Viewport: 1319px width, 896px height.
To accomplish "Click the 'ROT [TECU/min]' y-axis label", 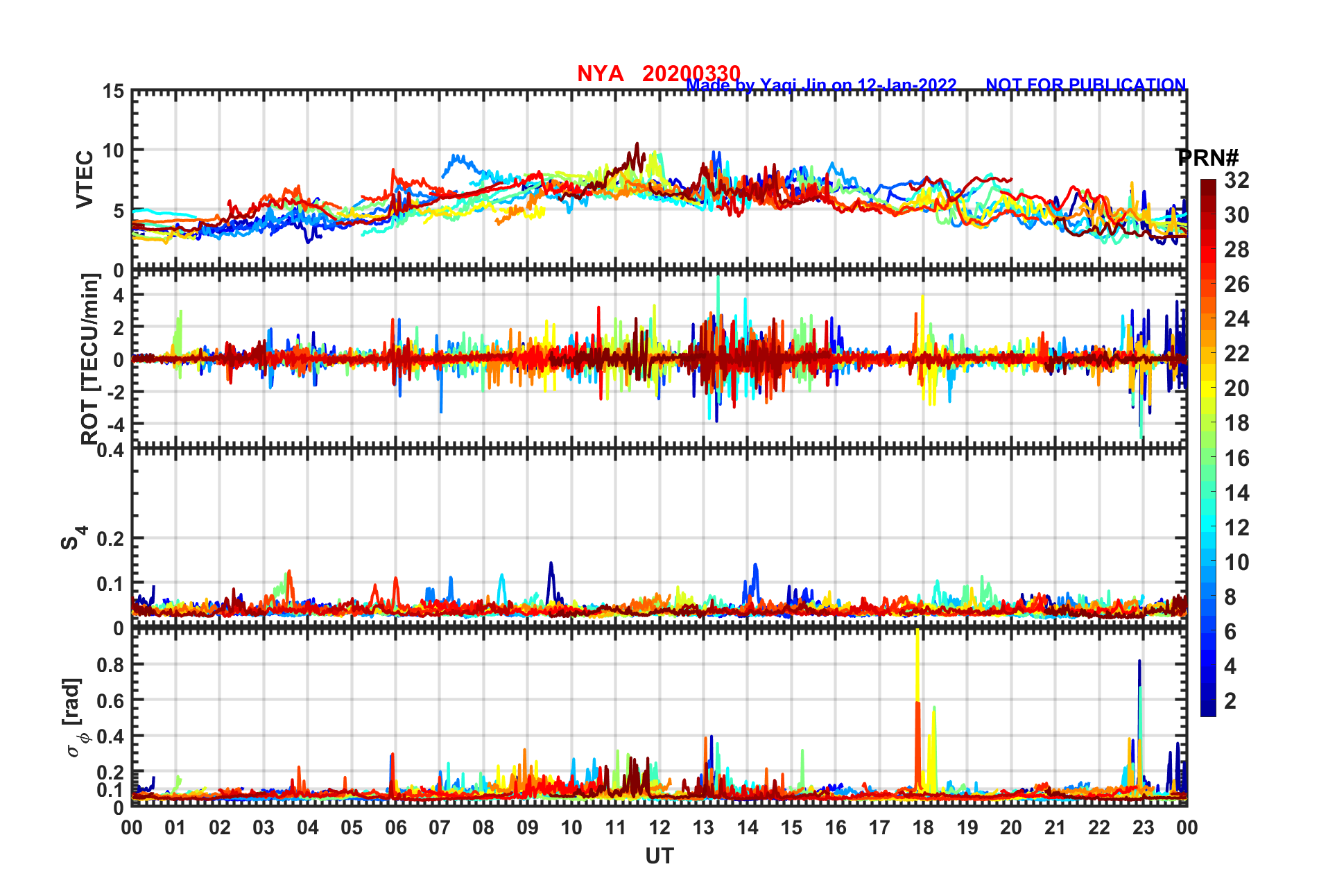I will (x=90, y=359).
